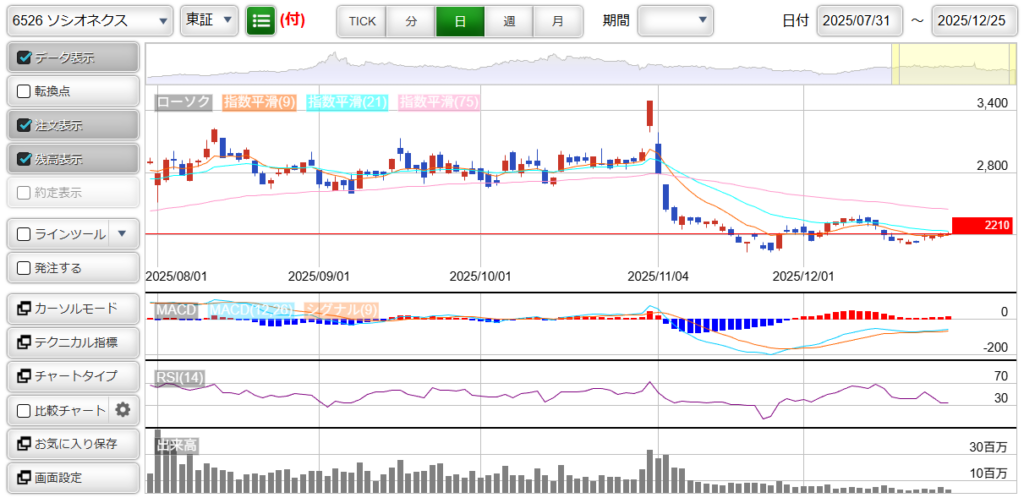Open 画面設定 screen settings

[71, 478]
